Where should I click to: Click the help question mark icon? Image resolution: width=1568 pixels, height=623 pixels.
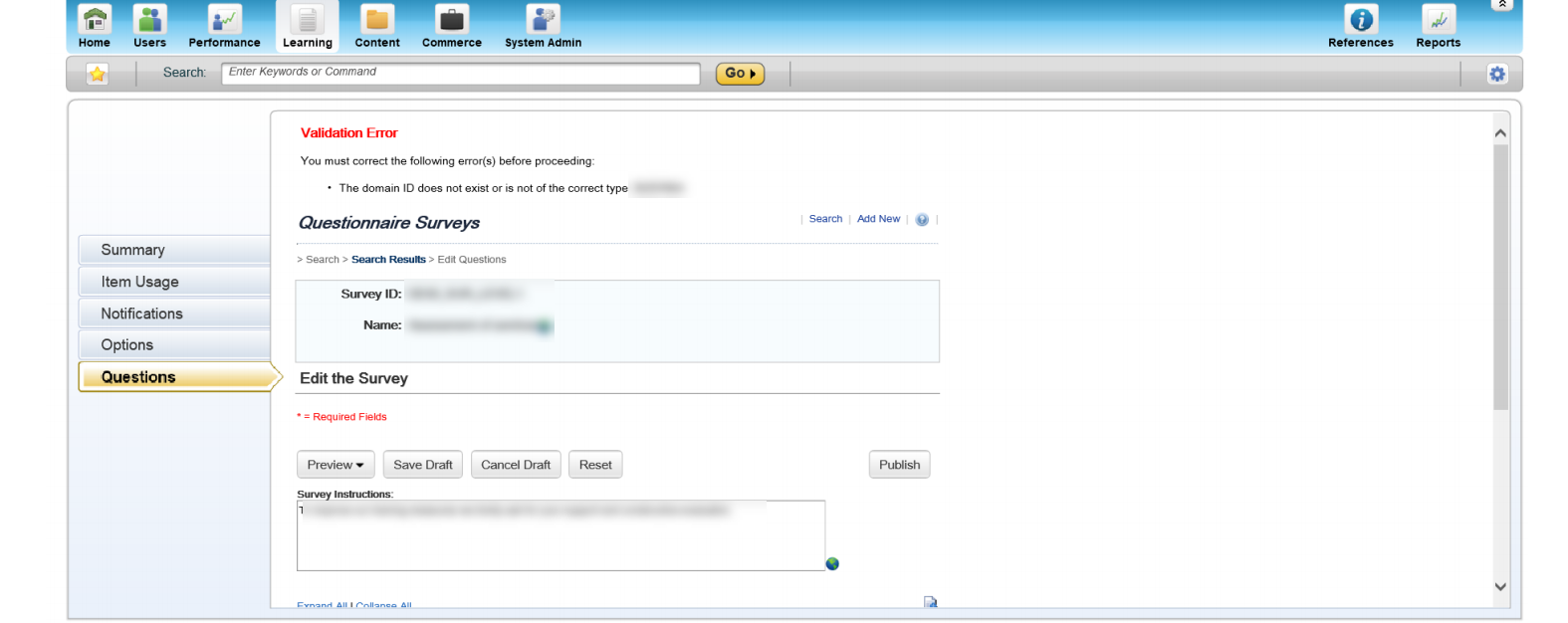coord(922,220)
